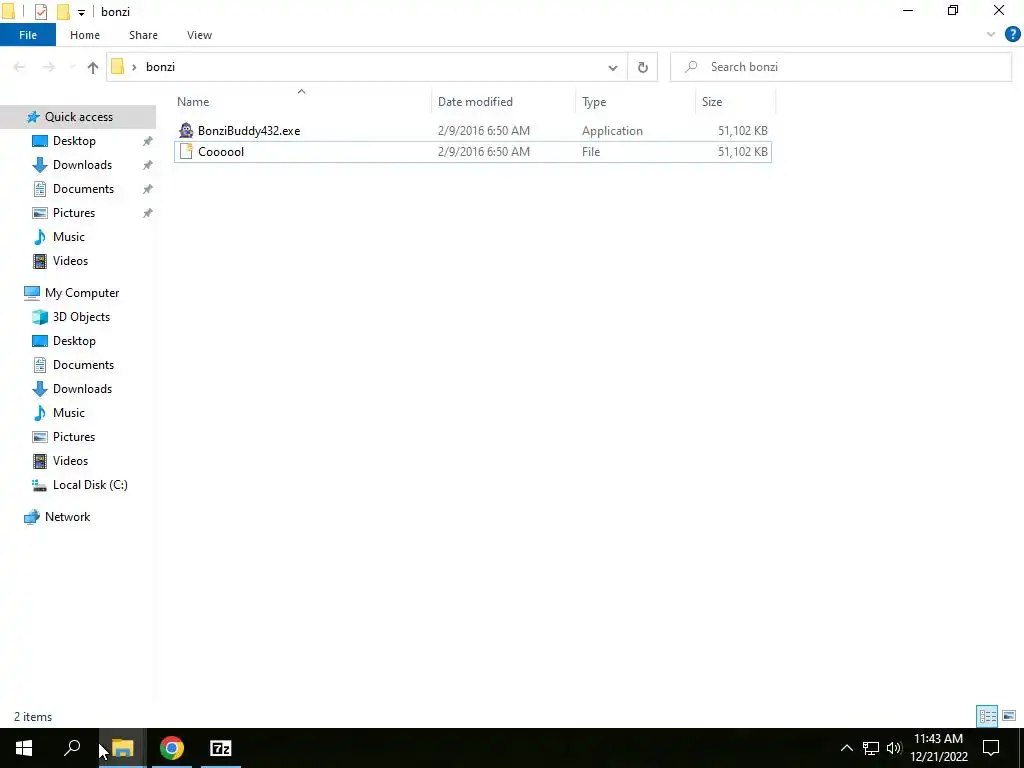Sort by Date modified column
Image resolution: width=1024 pixels, height=768 pixels.
(x=504, y=102)
